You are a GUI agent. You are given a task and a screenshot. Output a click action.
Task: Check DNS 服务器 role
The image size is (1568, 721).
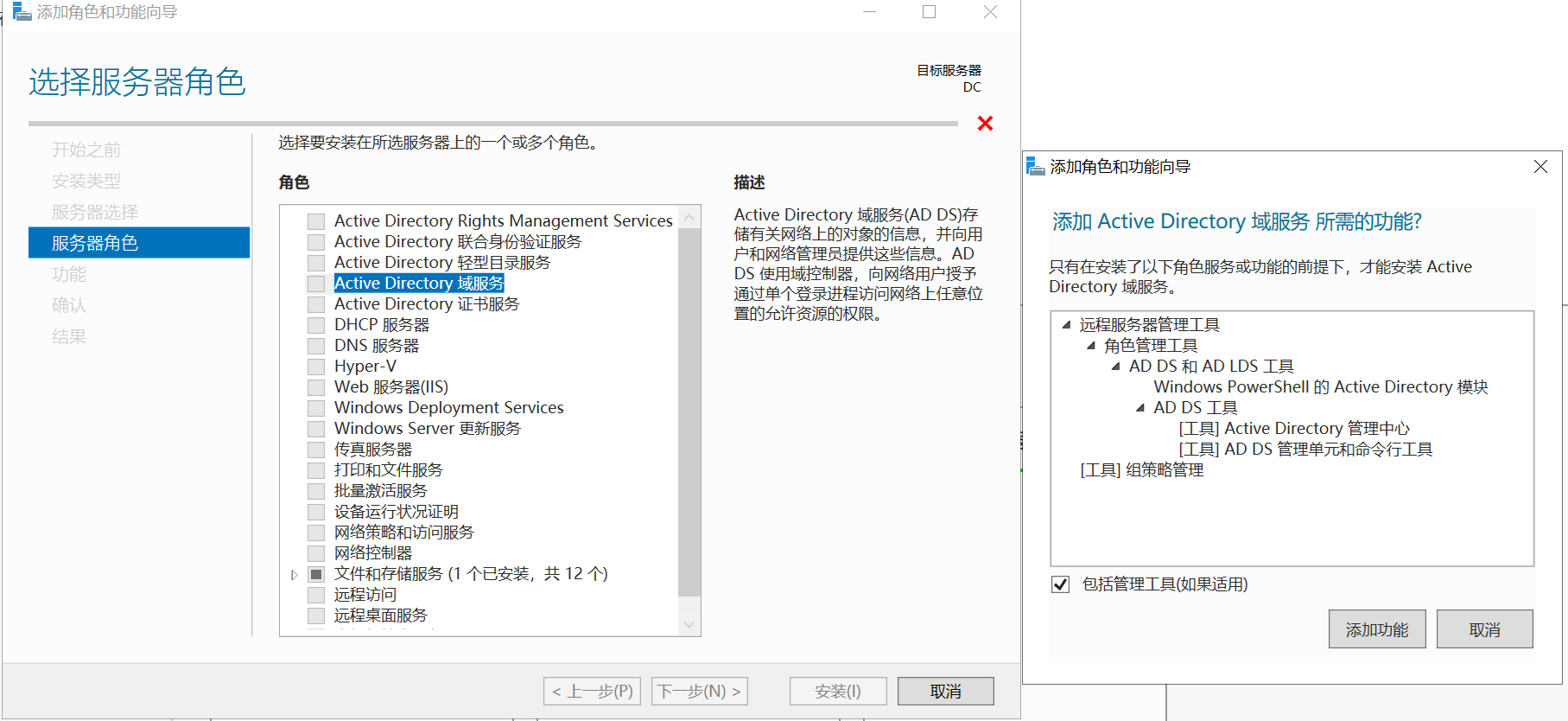click(316, 346)
